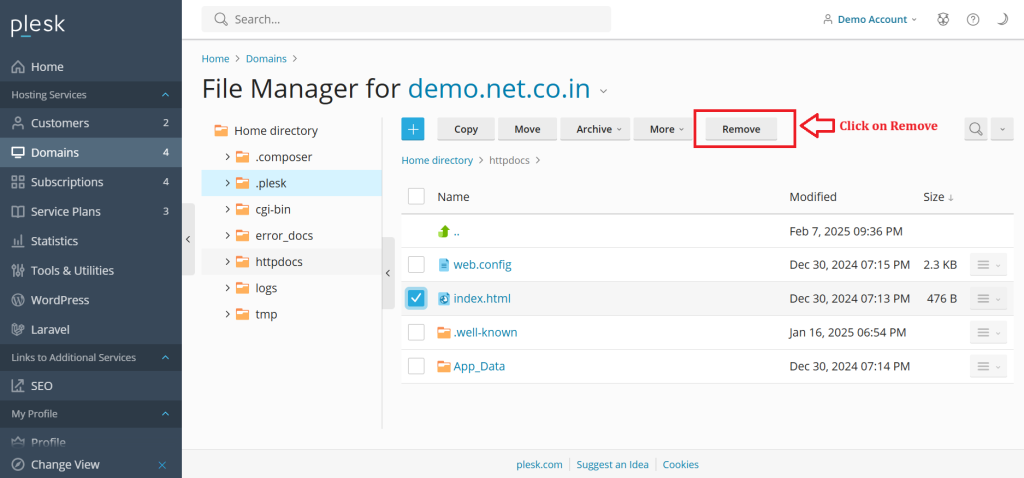The width and height of the screenshot is (1024, 478).
Task: Expand the error_docs folder
Action: [227, 235]
